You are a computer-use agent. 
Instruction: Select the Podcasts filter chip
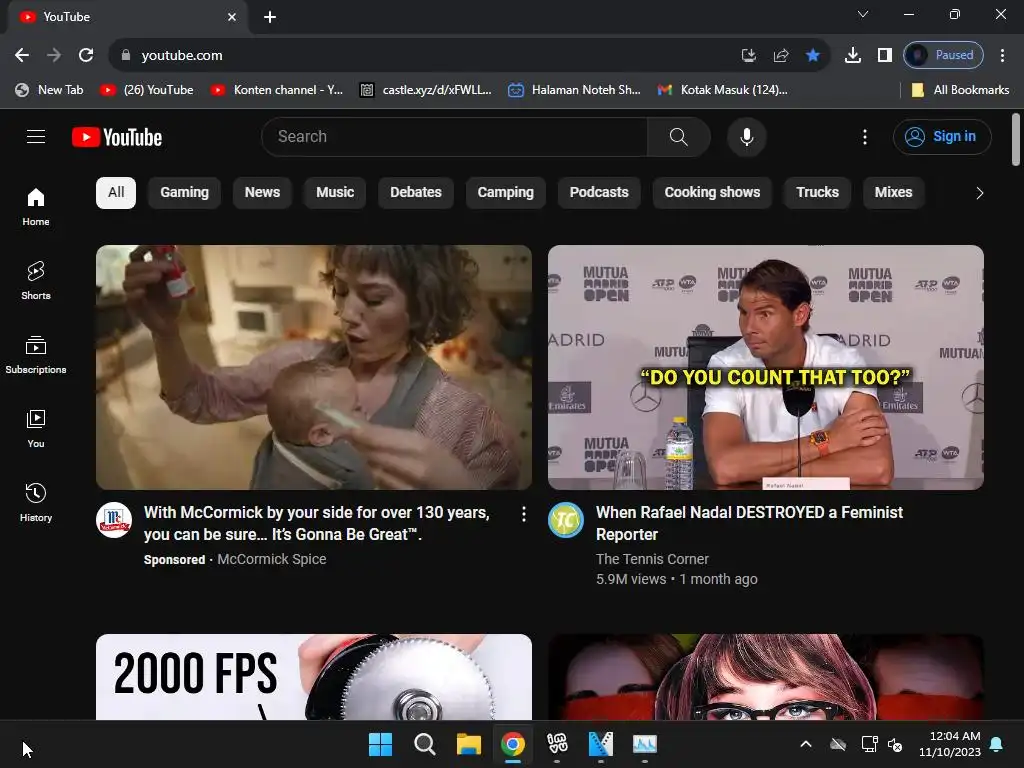coord(599,193)
